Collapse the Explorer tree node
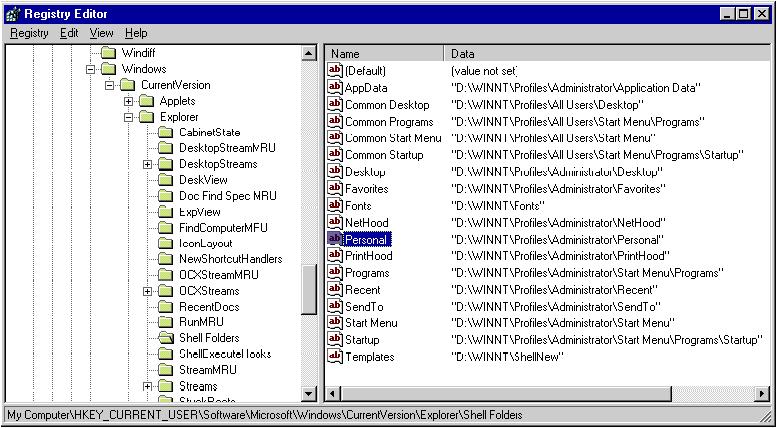The width and height of the screenshot is (777, 428). pyautogui.click(x=129, y=117)
